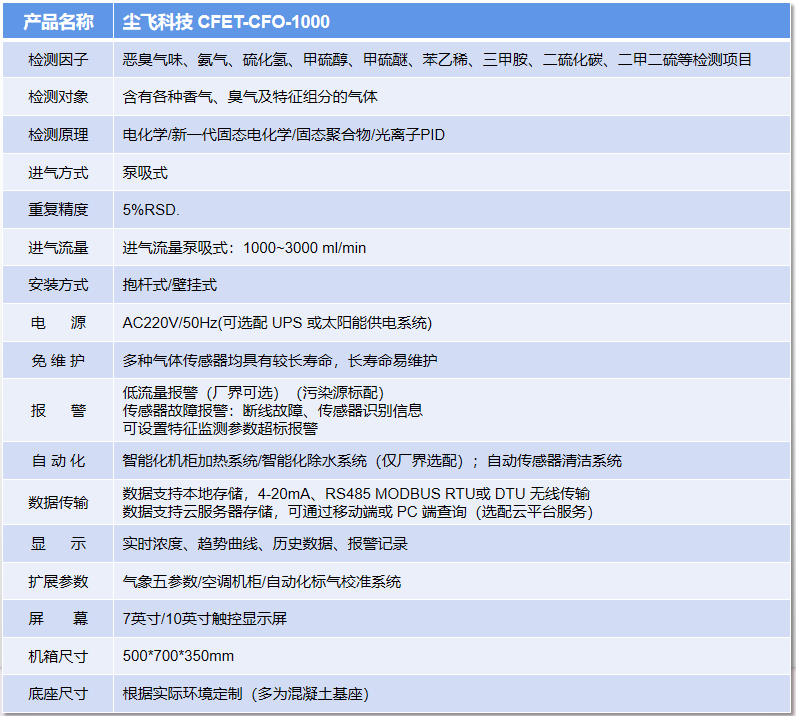
Task: Click the 检测因子 row label
Action: pyautogui.click(x=58, y=60)
